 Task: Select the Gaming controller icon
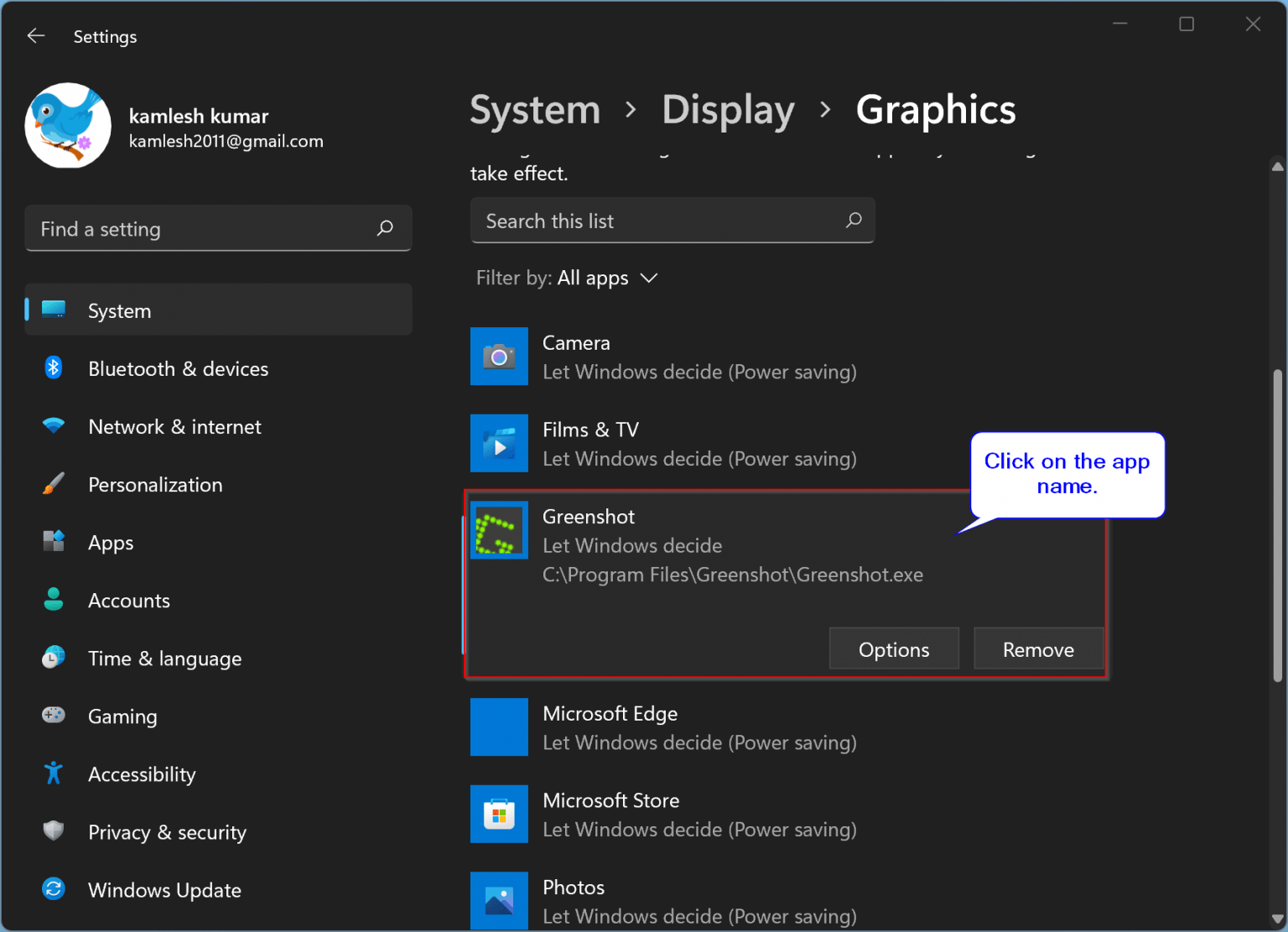[53, 716]
